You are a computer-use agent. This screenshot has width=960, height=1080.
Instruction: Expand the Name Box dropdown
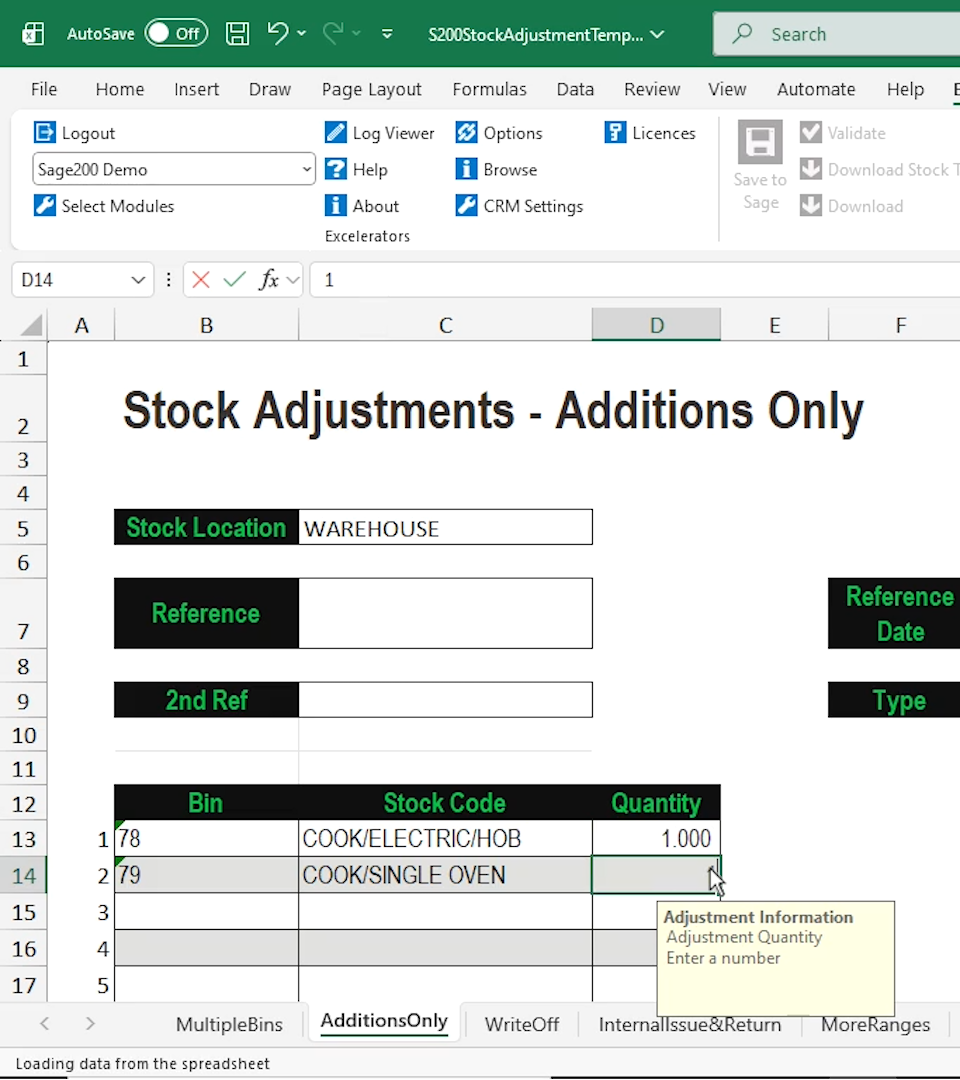coord(137,280)
